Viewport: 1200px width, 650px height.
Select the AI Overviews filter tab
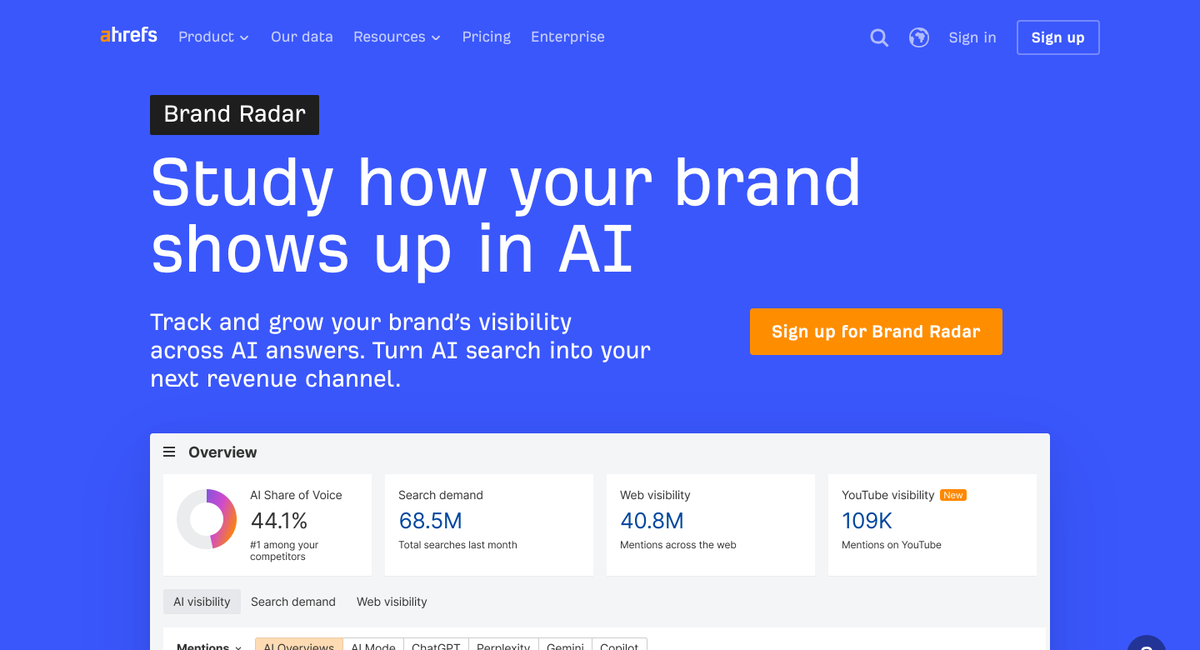pyautogui.click(x=299, y=645)
